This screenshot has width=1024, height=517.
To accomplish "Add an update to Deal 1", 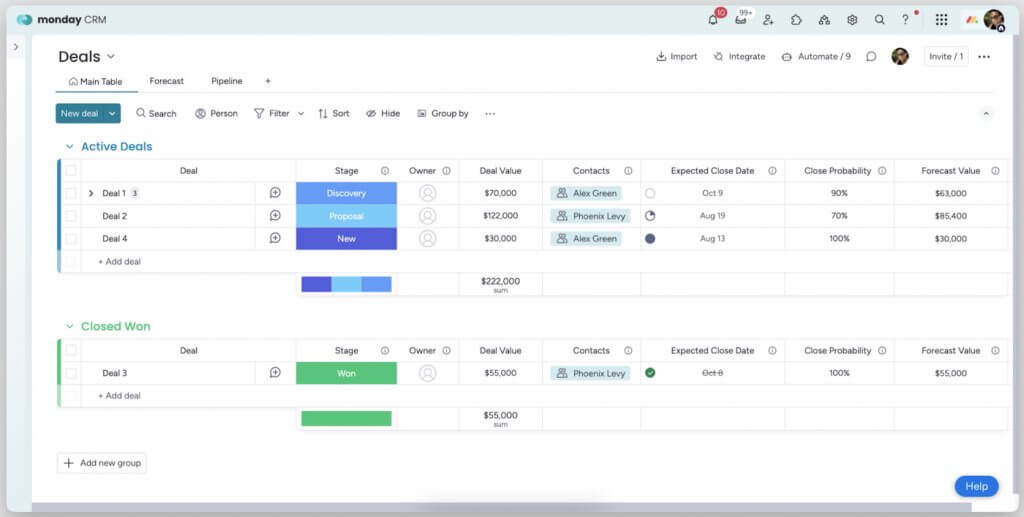I will pos(275,193).
